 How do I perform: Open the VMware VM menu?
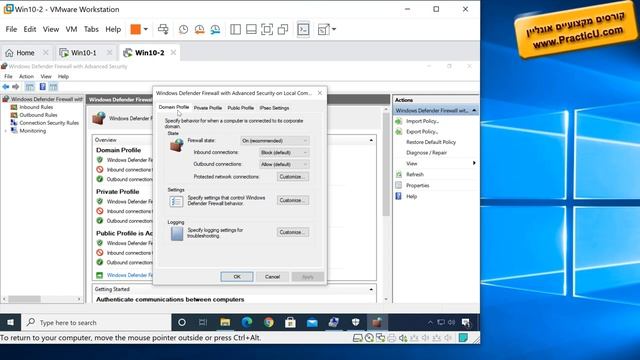pyautogui.click(x=71, y=29)
